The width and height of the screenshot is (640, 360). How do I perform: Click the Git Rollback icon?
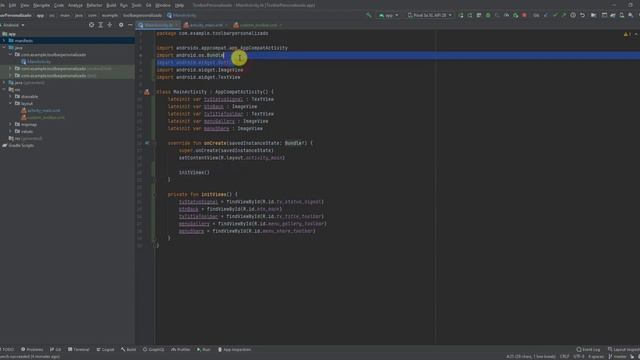pyautogui.click(x=582, y=15)
